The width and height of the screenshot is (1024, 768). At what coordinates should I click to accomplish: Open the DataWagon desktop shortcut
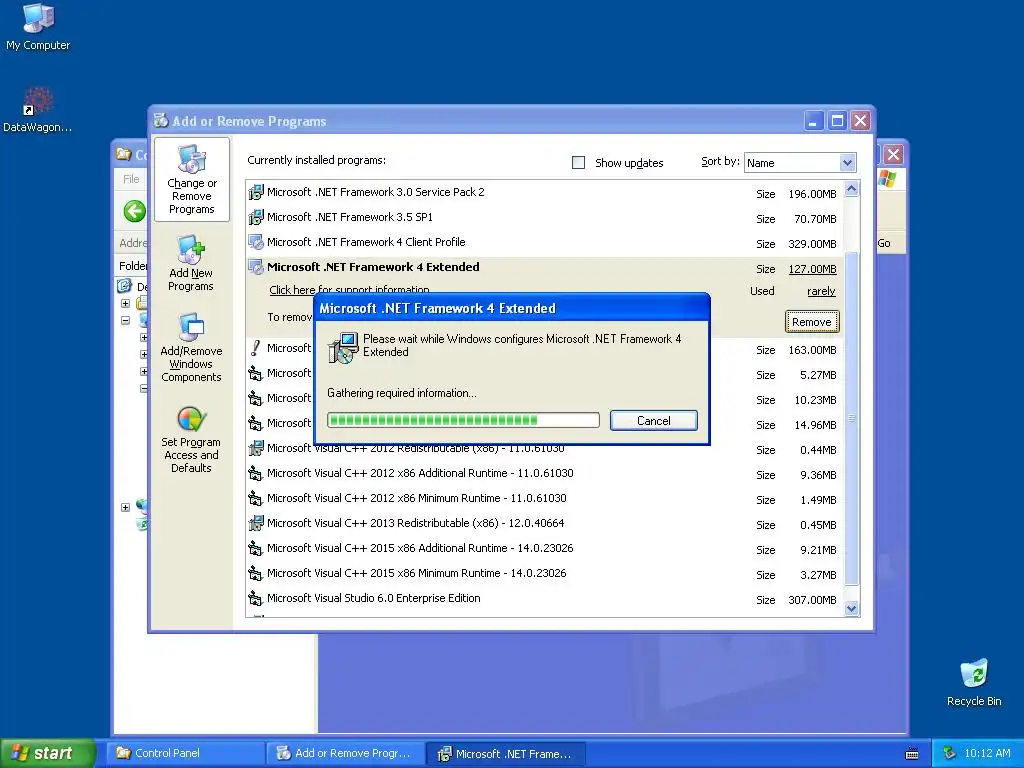coord(38,109)
